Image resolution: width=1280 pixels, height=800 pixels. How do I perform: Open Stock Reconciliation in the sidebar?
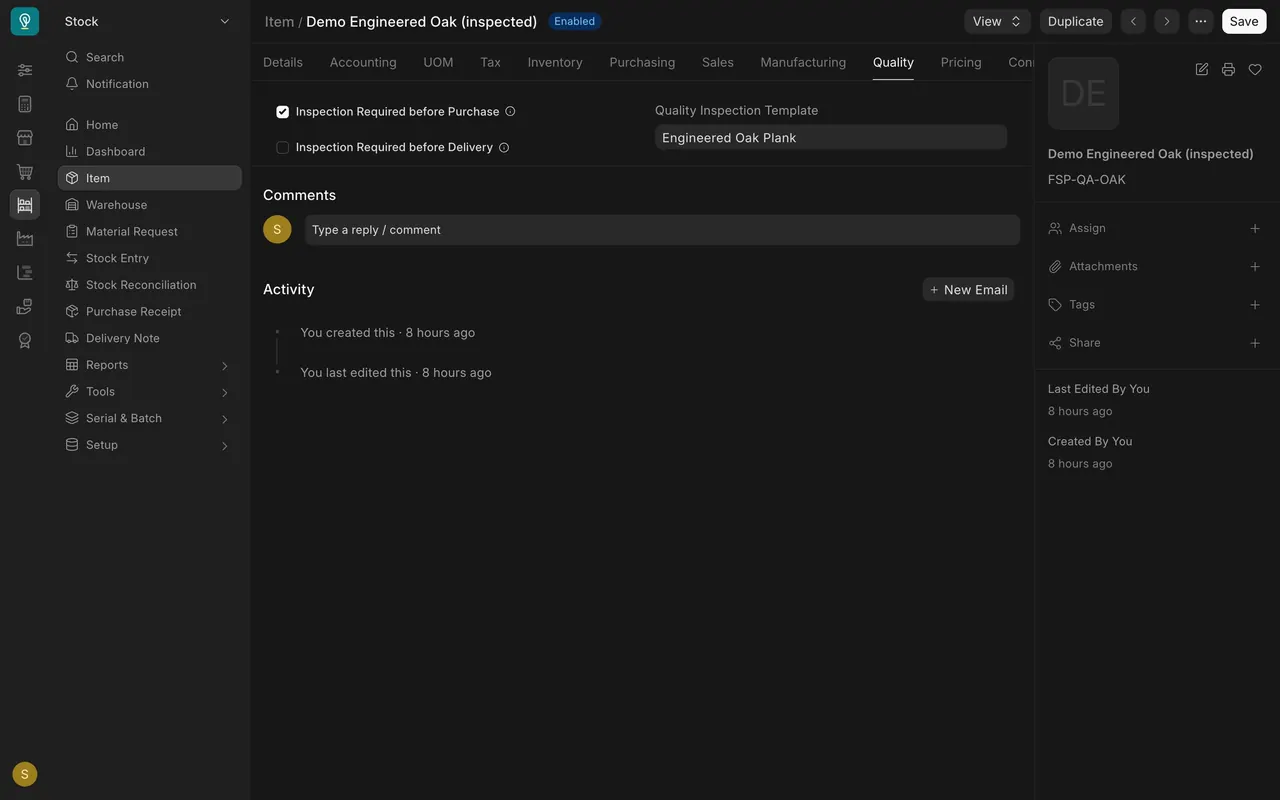coord(149,285)
